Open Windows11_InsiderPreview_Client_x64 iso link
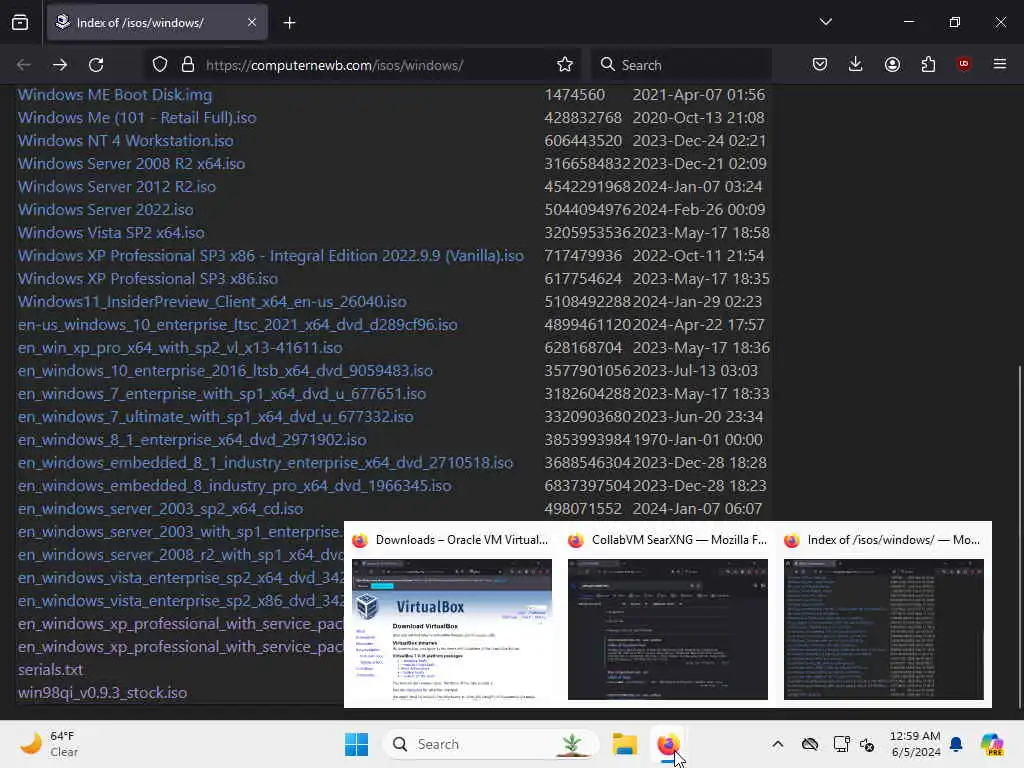The image size is (1024, 768). [212, 302]
